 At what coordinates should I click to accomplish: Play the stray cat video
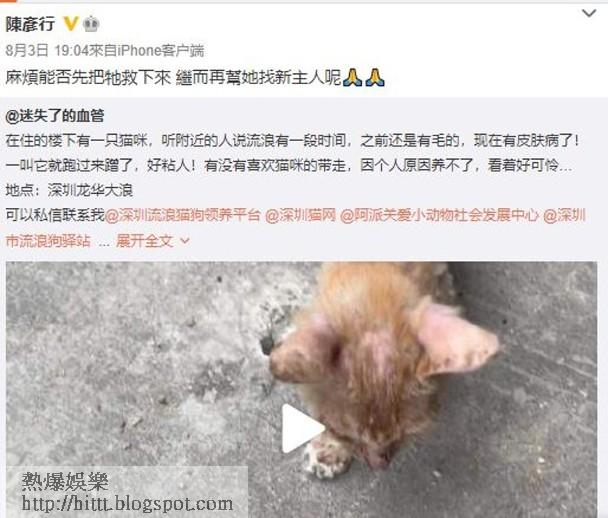(302, 428)
